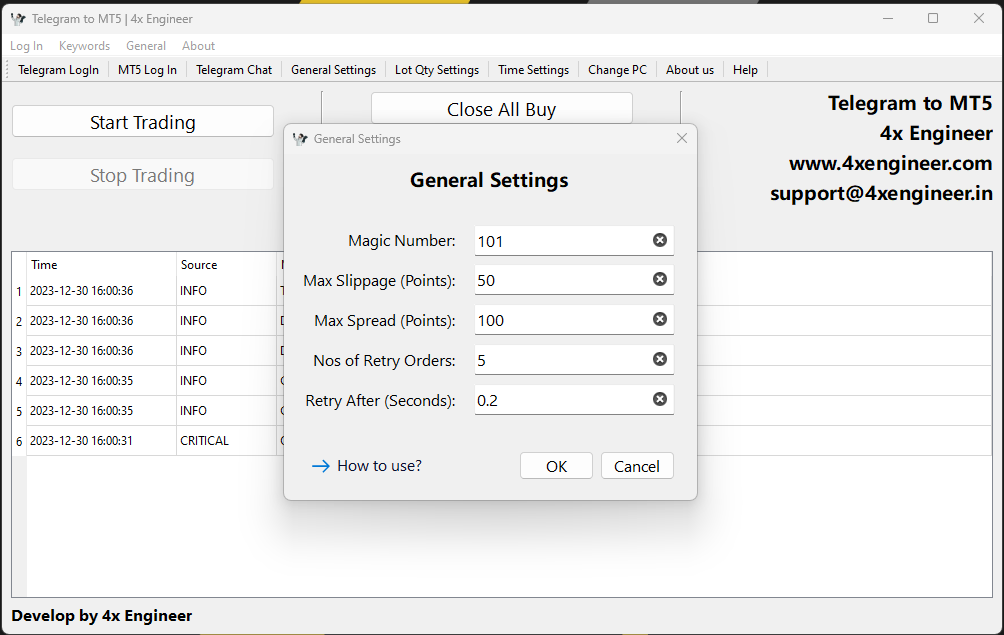Select the Time cell in log row 2
Screen dimensions: 1004x635
(101, 321)
